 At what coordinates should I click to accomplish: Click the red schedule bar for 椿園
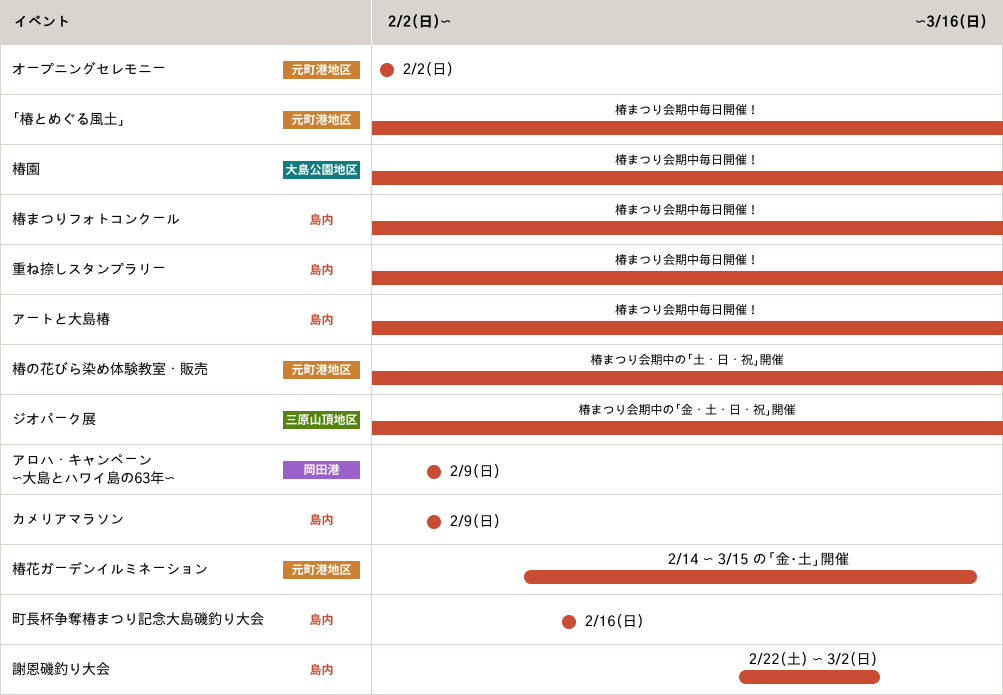[x=687, y=178]
